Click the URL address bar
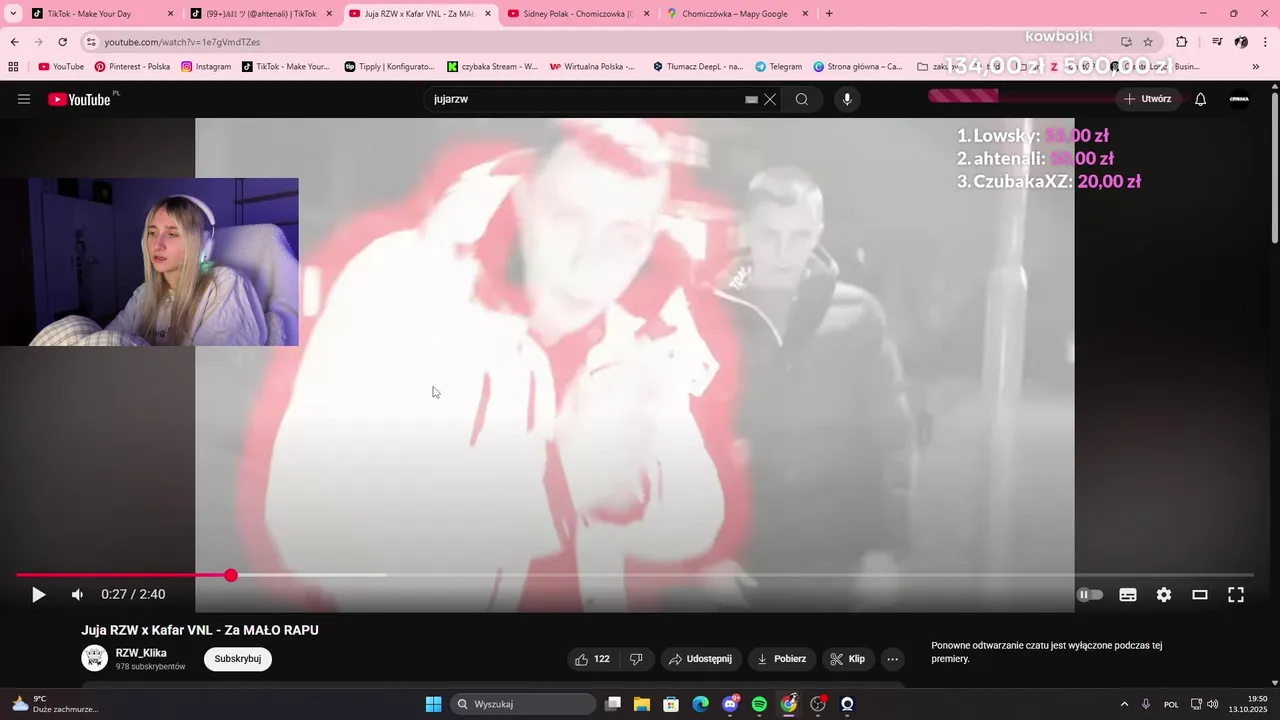 pyautogui.click(x=600, y=42)
